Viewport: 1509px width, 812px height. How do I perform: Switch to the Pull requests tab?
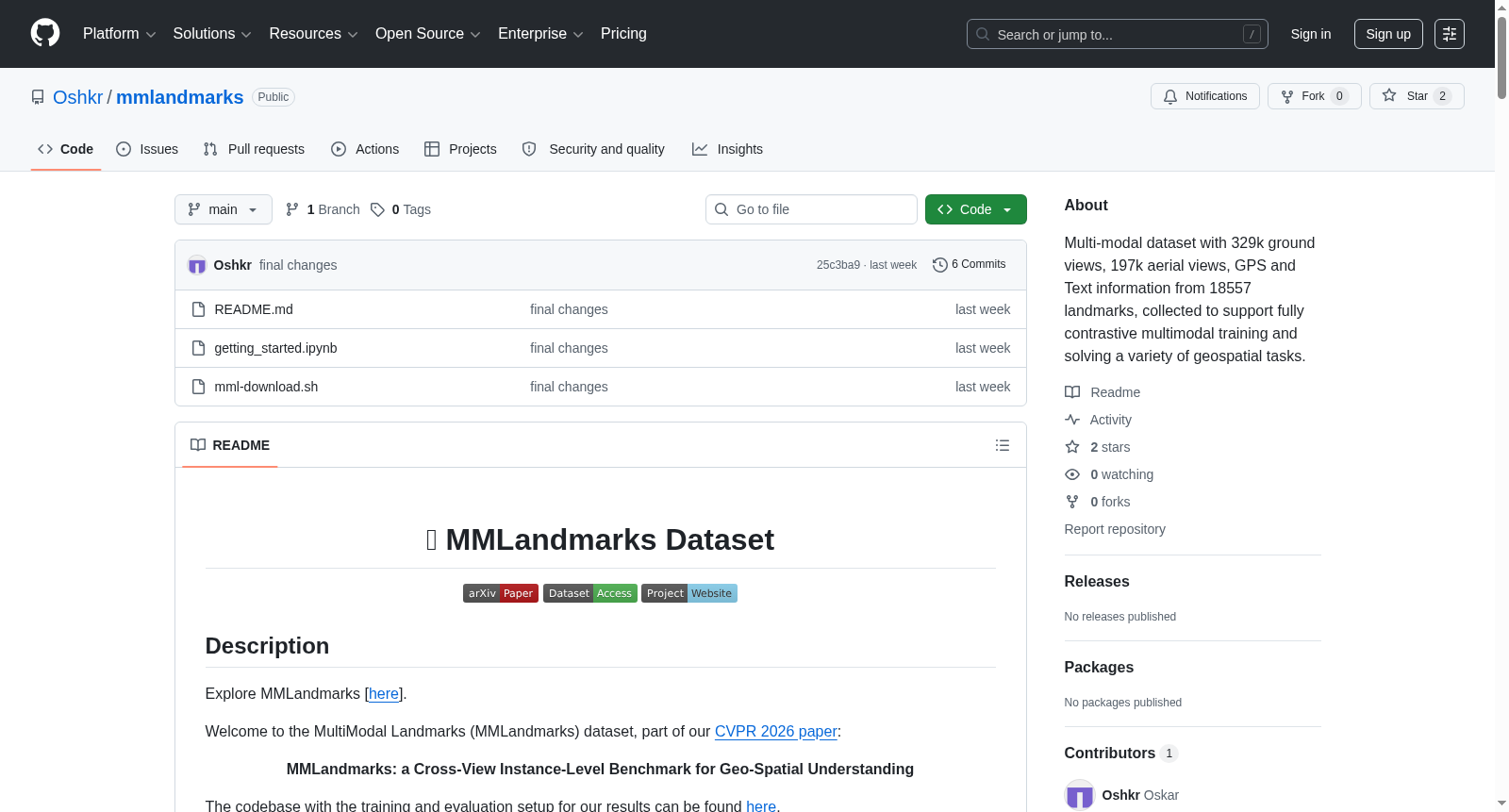pos(254,149)
